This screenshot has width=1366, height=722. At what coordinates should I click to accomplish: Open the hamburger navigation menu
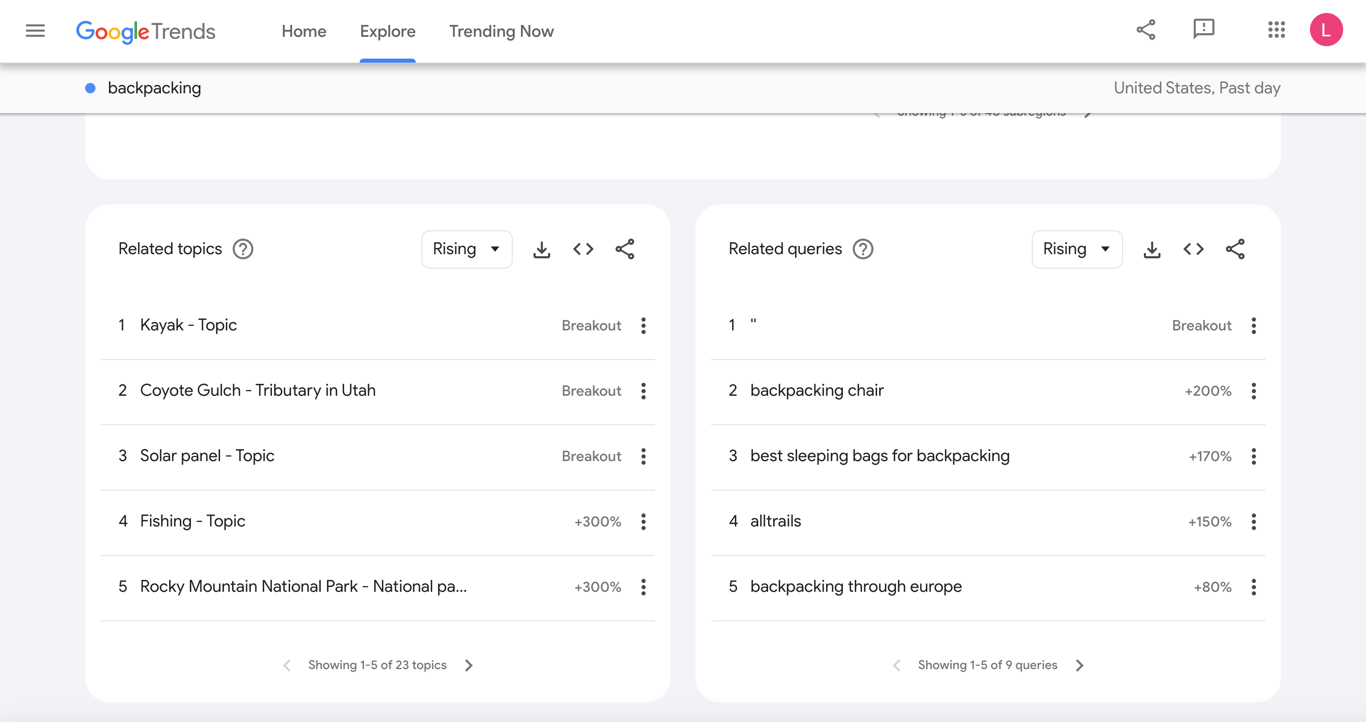[x=35, y=30]
